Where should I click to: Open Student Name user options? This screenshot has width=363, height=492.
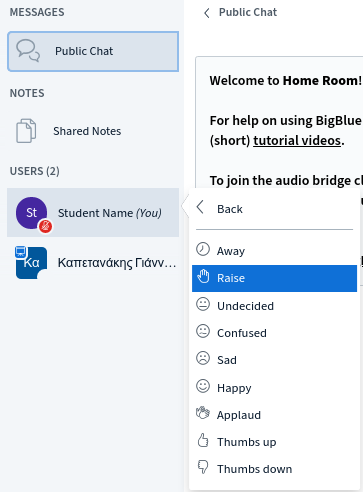(93, 213)
